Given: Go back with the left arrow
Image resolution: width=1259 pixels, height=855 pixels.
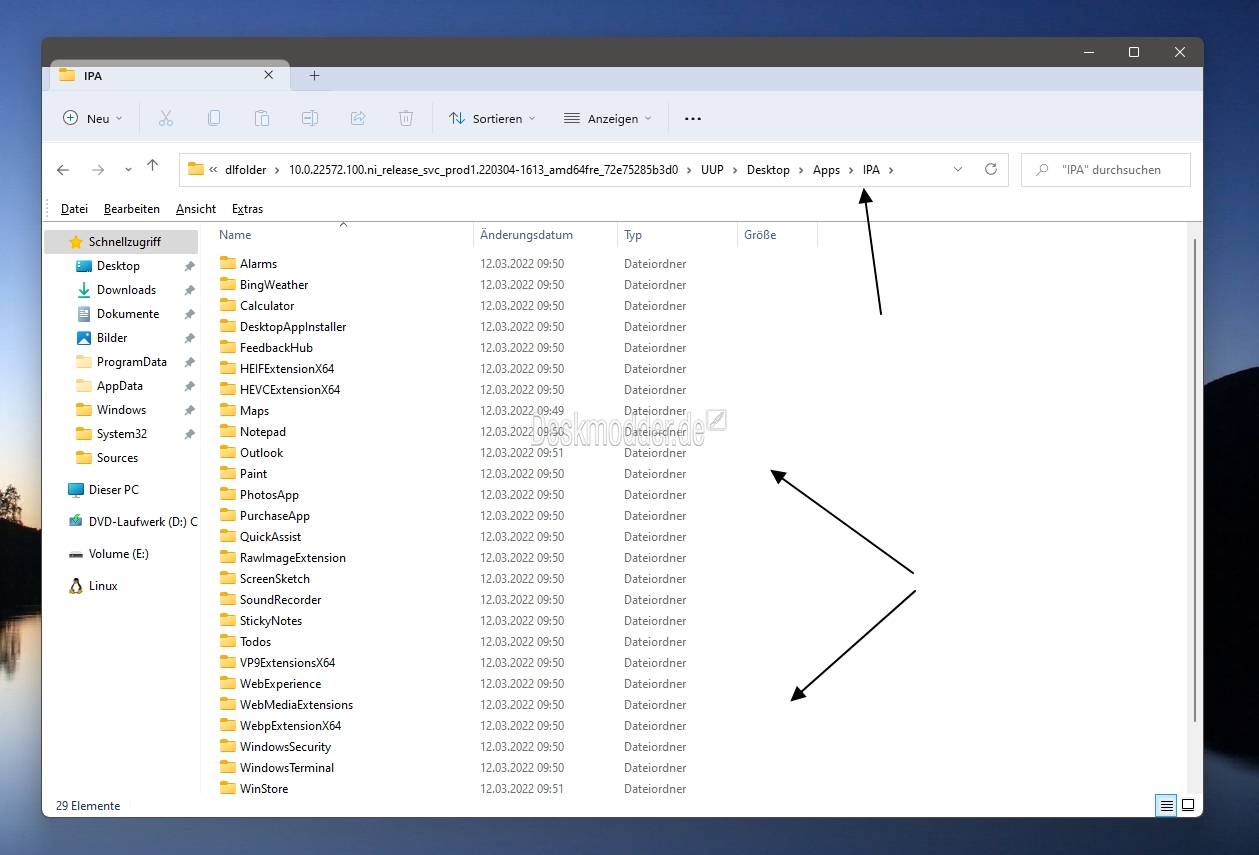Looking at the screenshot, I should 63,170.
